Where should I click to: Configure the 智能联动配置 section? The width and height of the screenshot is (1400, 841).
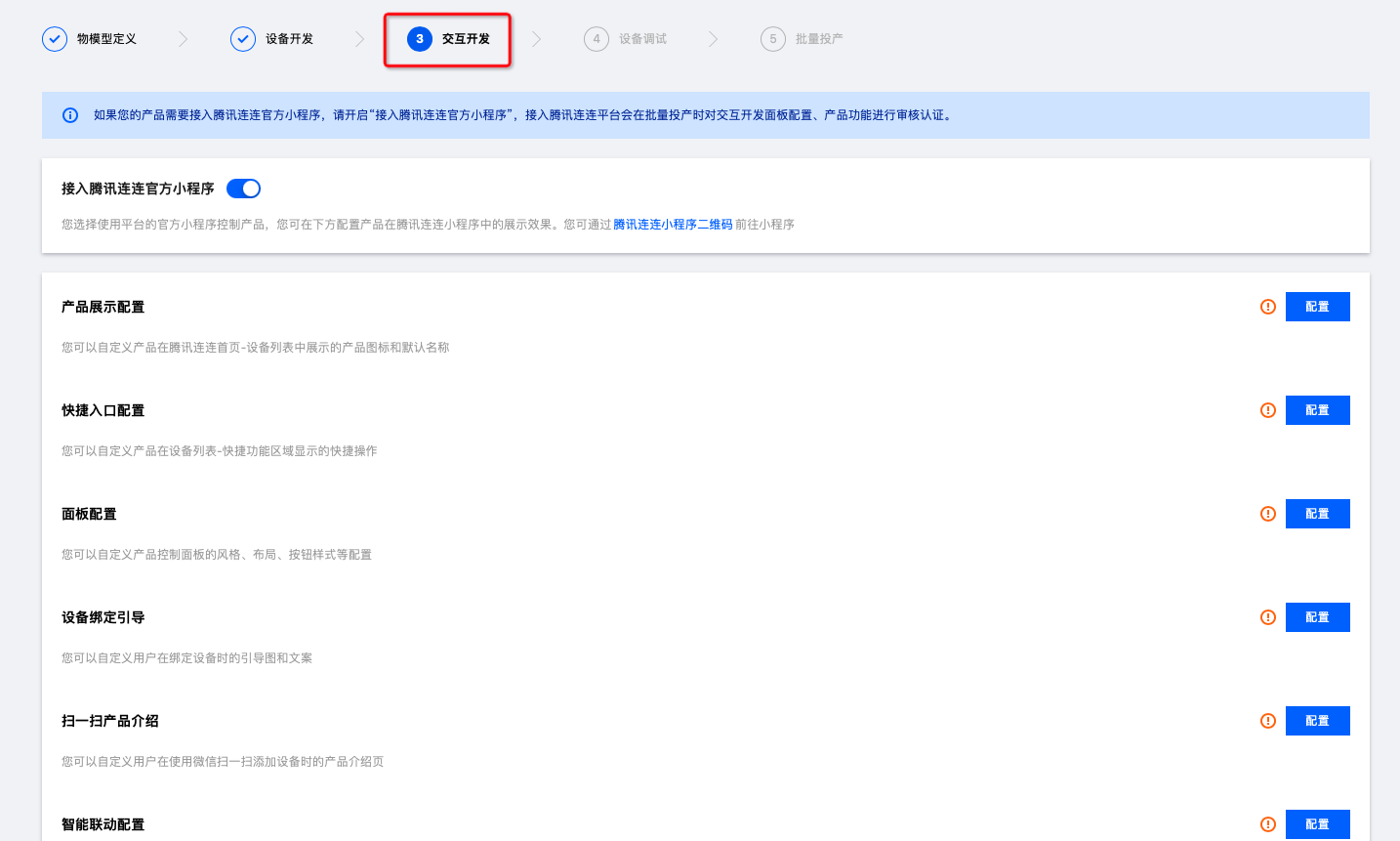(1317, 824)
